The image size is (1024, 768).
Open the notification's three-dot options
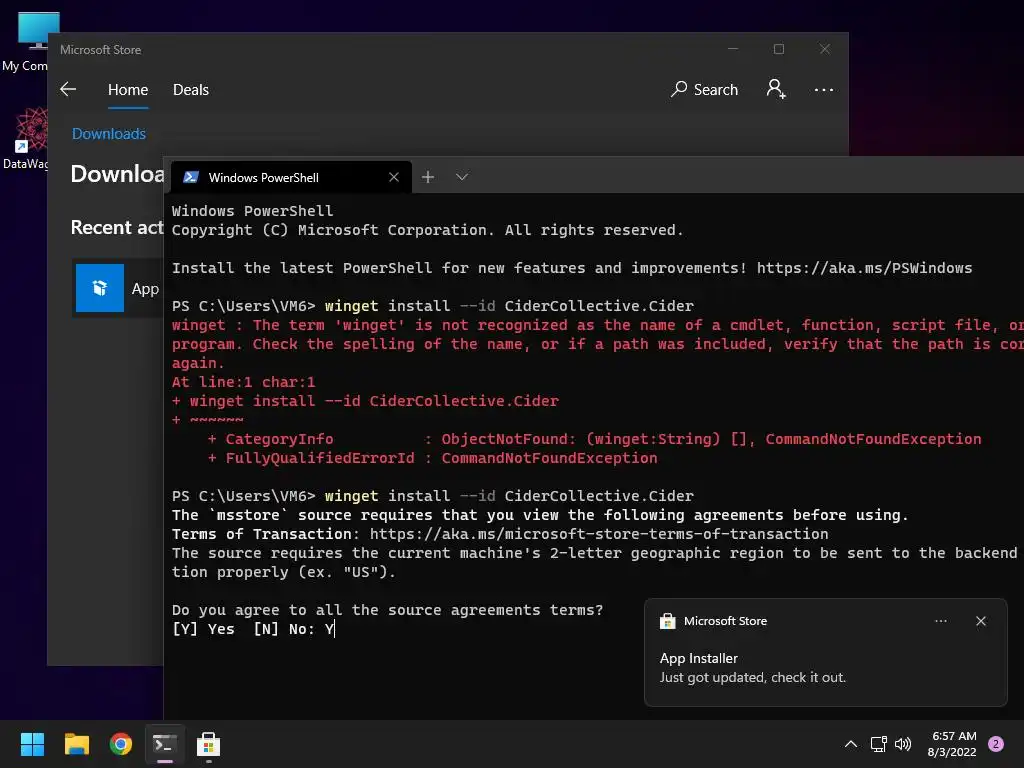tap(940, 621)
